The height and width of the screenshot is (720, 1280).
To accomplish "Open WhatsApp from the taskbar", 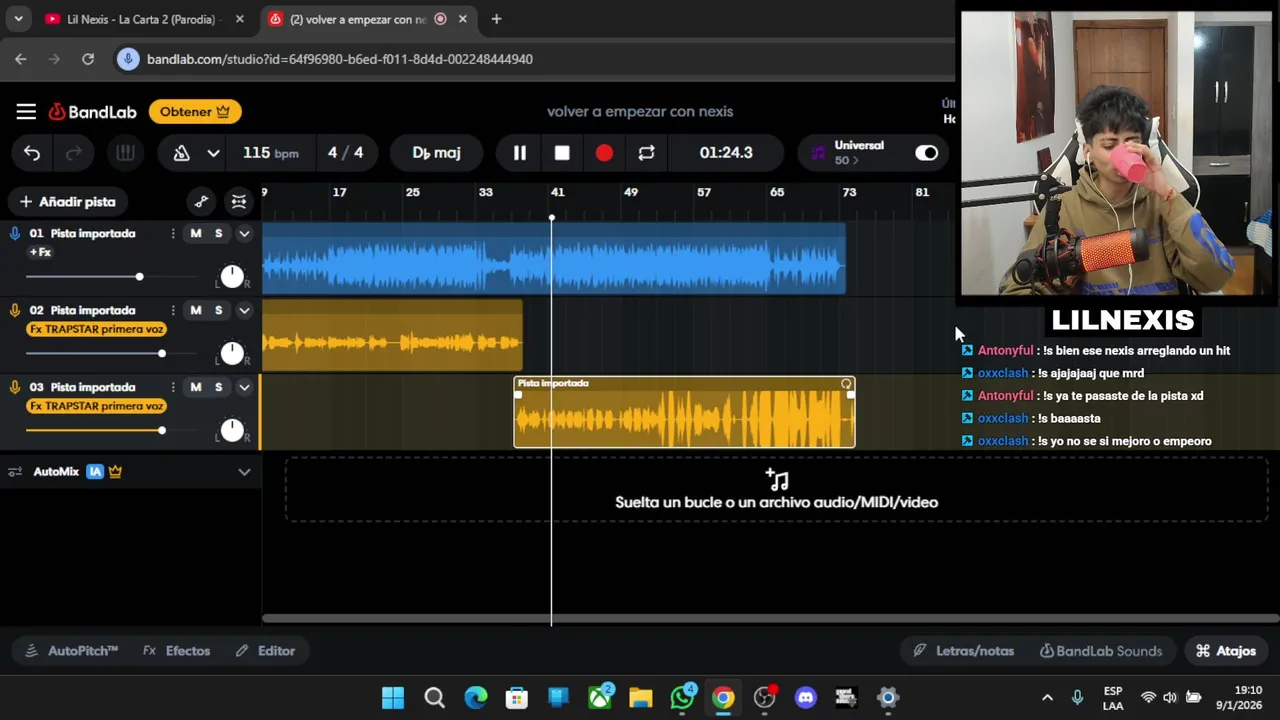I will click(x=683, y=698).
